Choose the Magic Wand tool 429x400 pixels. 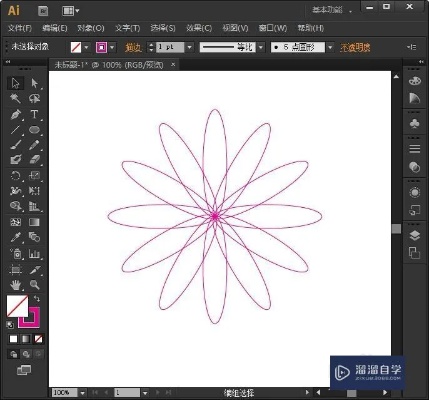[x=15, y=98]
